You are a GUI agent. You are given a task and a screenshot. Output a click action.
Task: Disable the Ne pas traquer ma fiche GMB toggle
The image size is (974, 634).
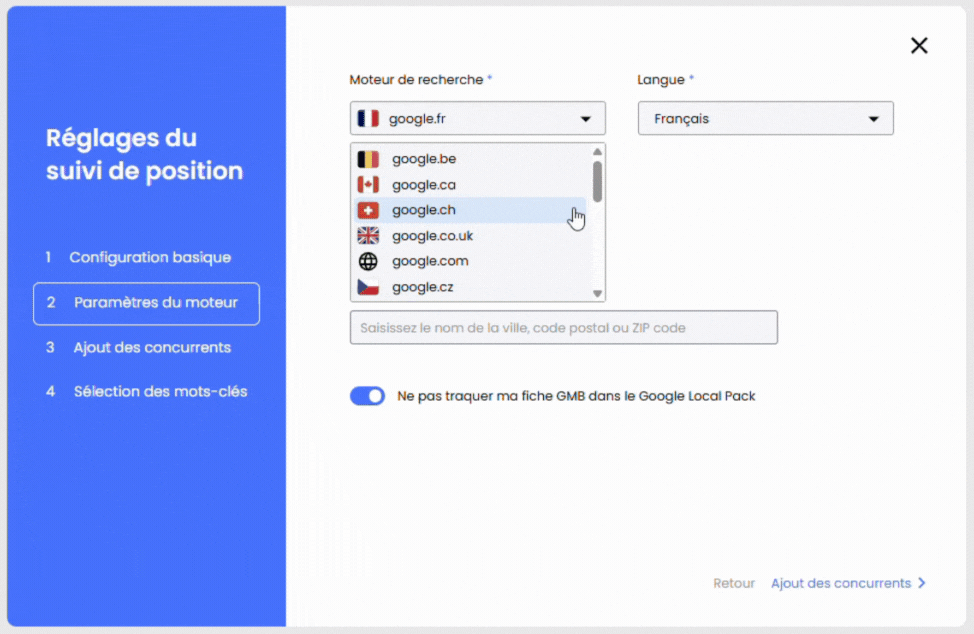point(367,396)
